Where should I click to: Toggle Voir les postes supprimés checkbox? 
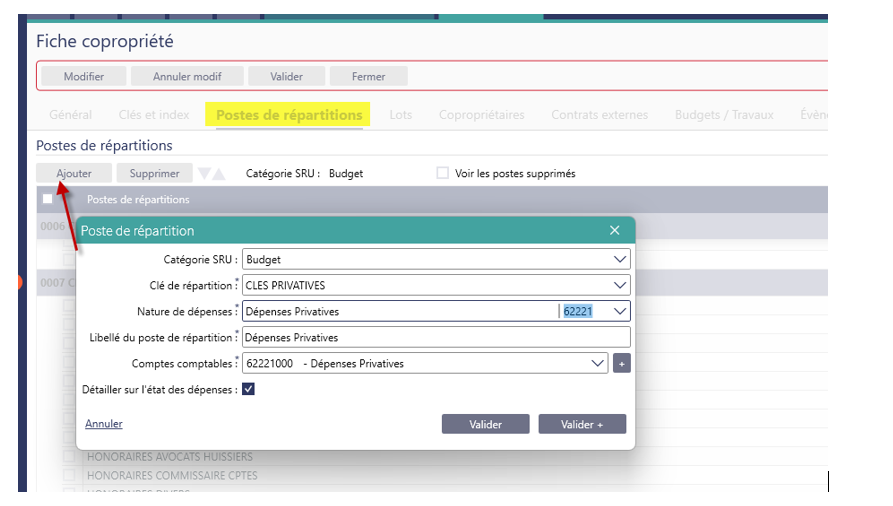click(442, 173)
